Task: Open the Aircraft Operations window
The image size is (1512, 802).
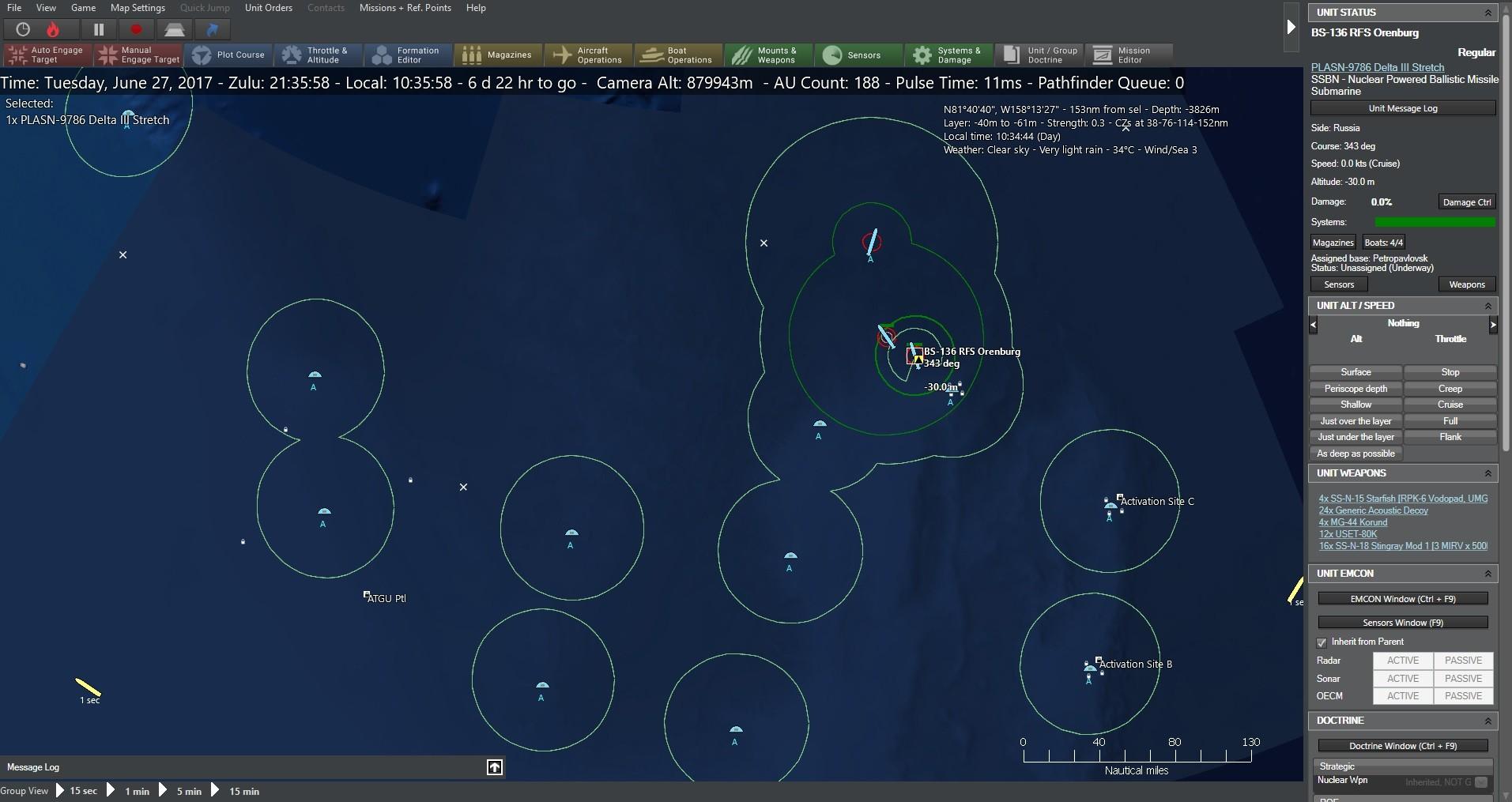Action: 587,55
